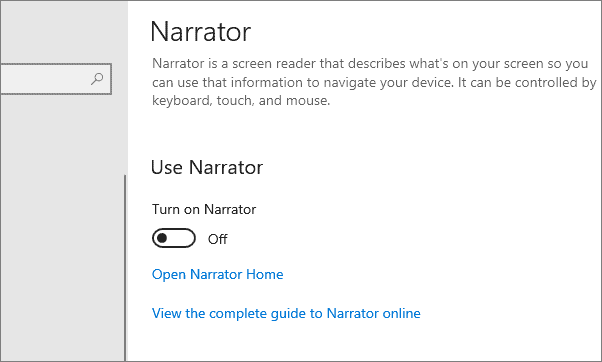Select the "Turn on Narrator" label text

click(x=204, y=209)
